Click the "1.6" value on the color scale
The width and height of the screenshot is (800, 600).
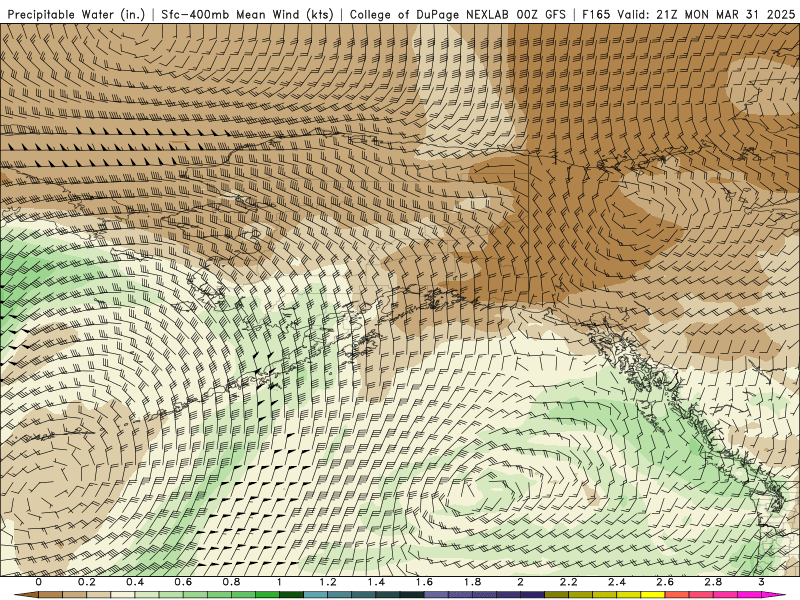point(424,582)
